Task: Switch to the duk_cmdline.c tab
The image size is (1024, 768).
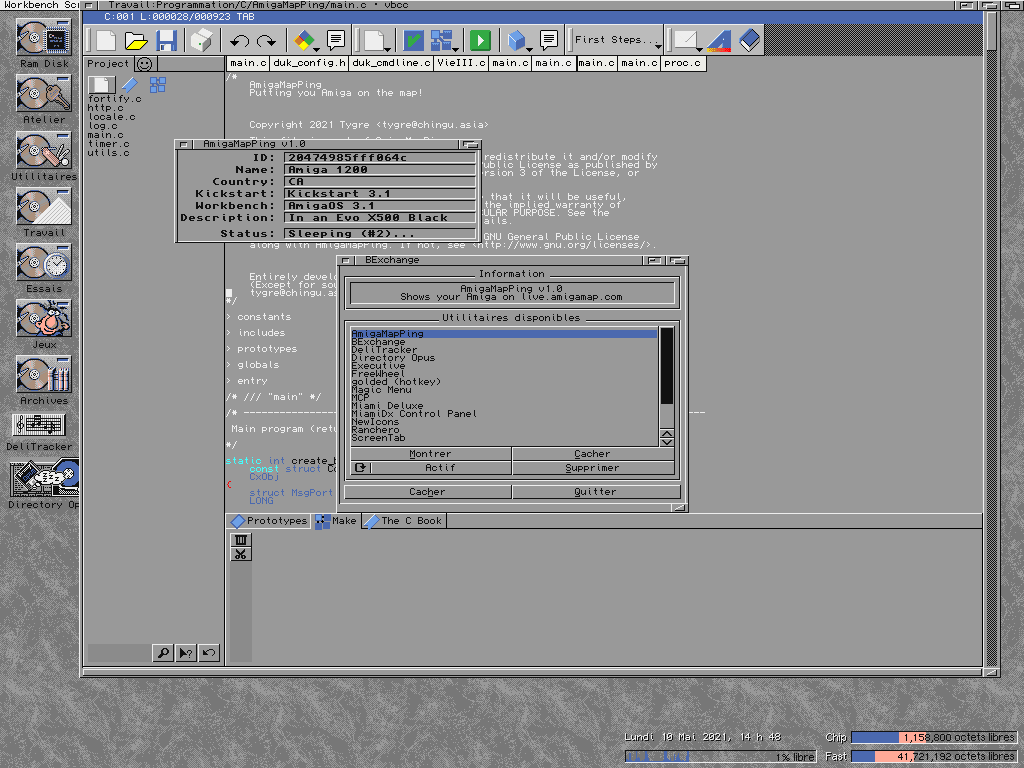Action: coord(391,63)
